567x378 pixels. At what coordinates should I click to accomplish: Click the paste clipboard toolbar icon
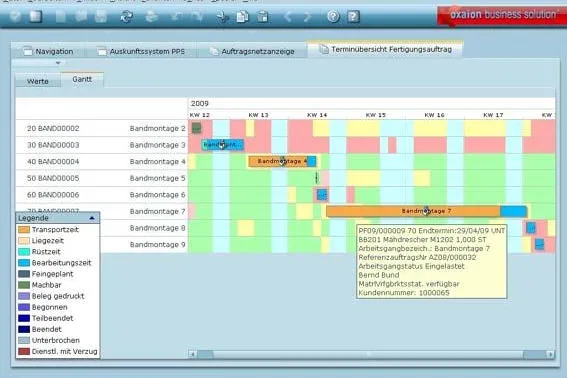pos(263,17)
